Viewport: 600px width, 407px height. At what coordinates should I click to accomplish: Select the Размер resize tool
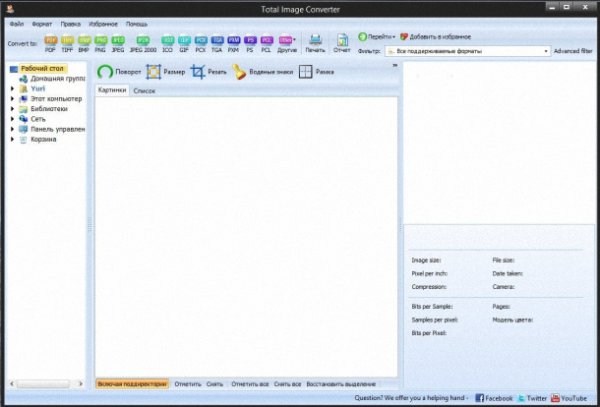click(165, 72)
